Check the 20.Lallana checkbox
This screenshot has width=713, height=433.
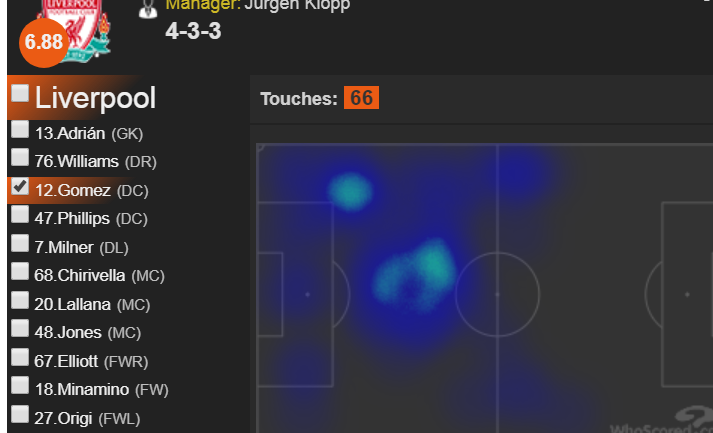tap(20, 300)
